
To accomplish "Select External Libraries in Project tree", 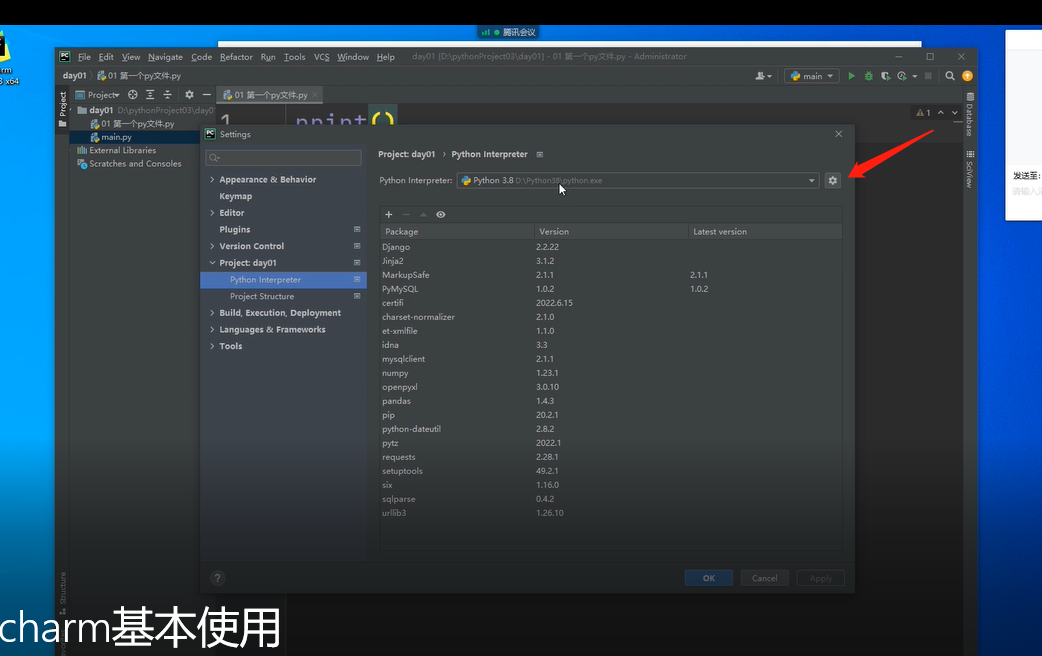I will click(122, 150).
